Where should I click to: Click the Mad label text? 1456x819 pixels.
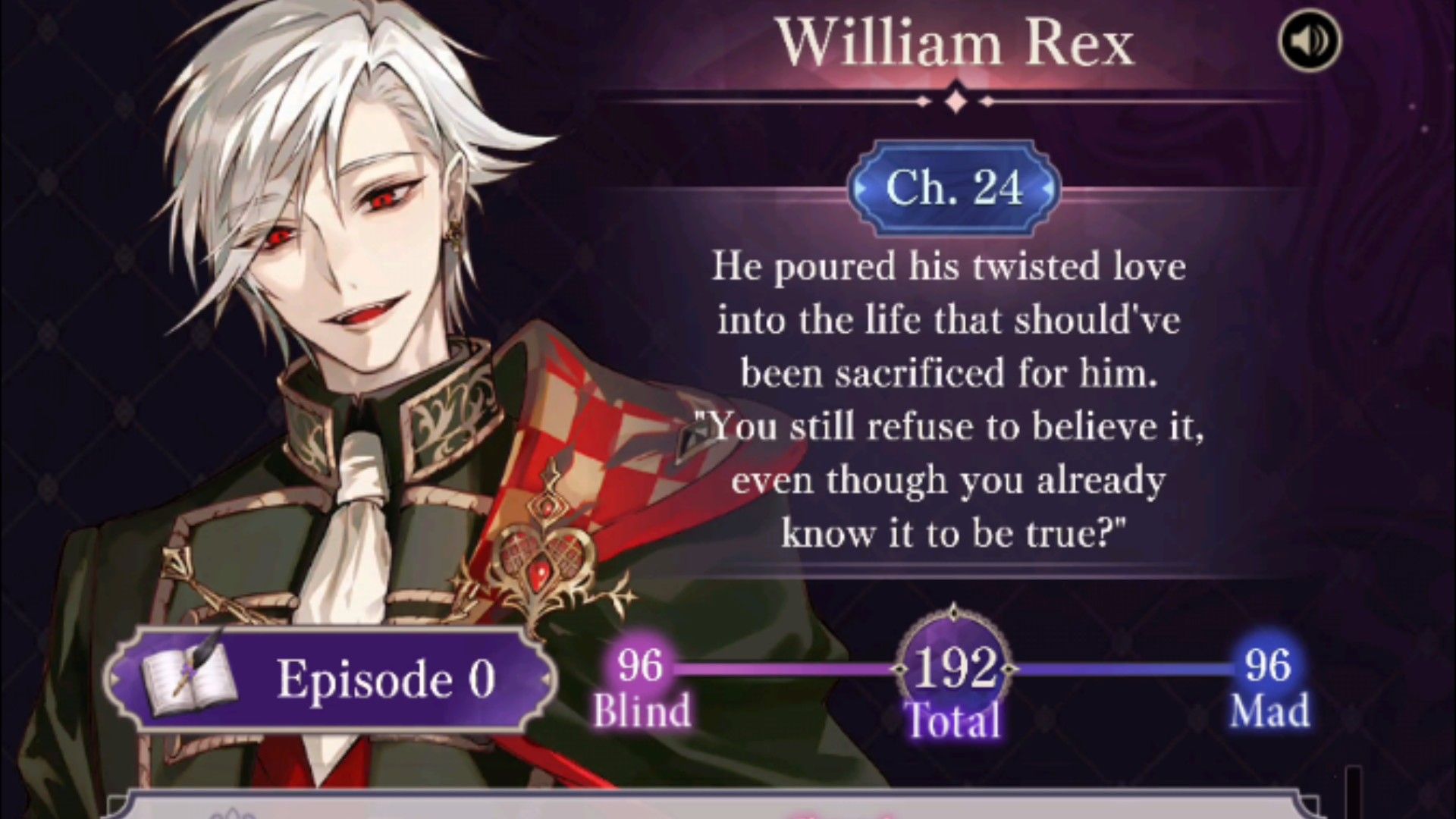point(1269,711)
